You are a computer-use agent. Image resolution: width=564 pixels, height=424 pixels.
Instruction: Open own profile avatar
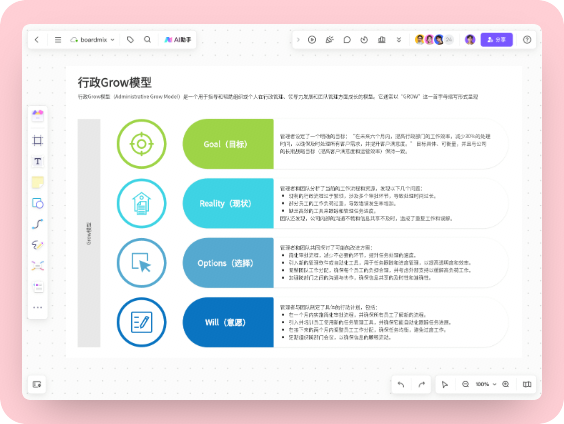point(470,40)
